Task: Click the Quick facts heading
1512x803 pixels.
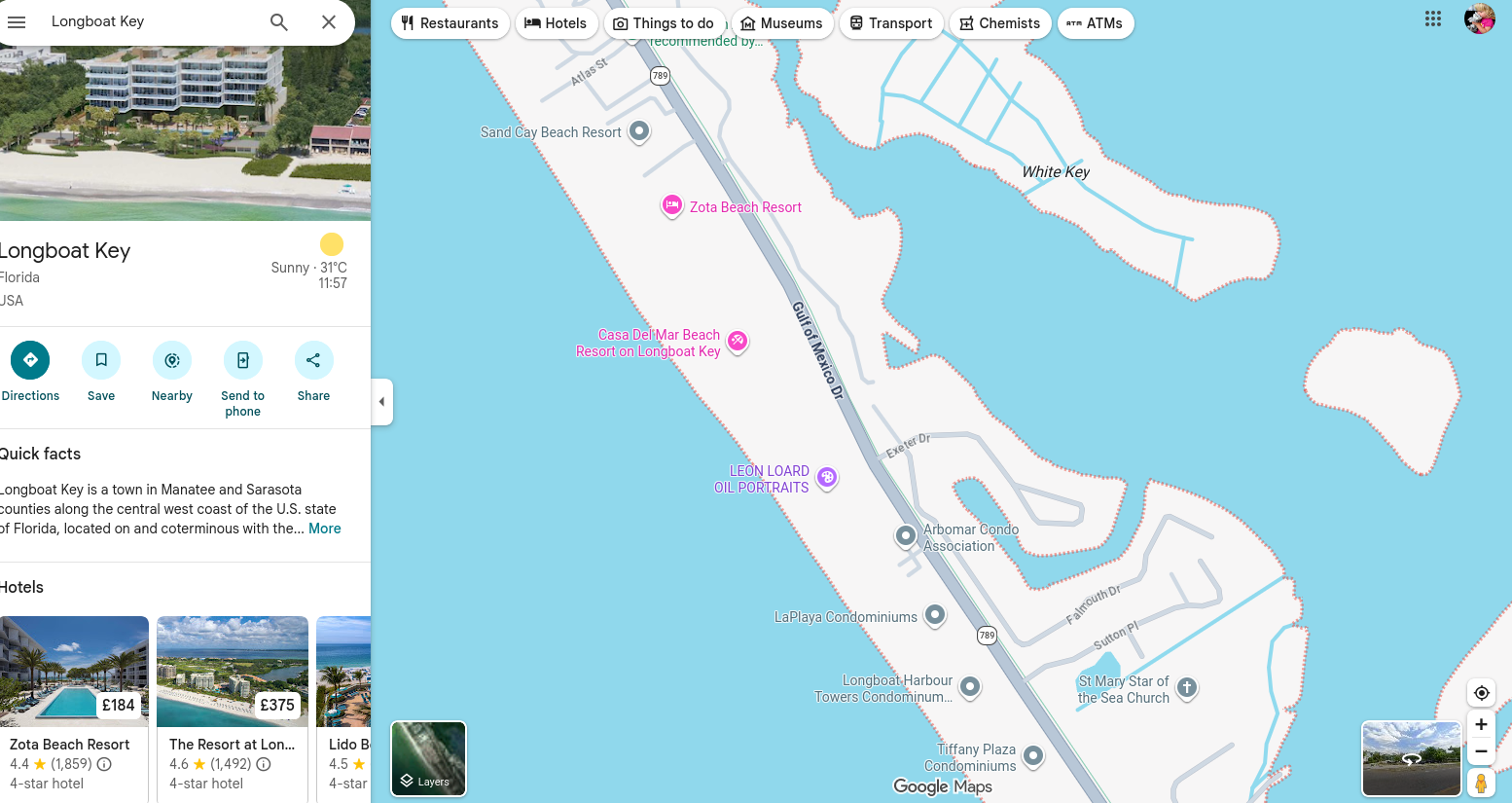Action: [x=40, y=454]
